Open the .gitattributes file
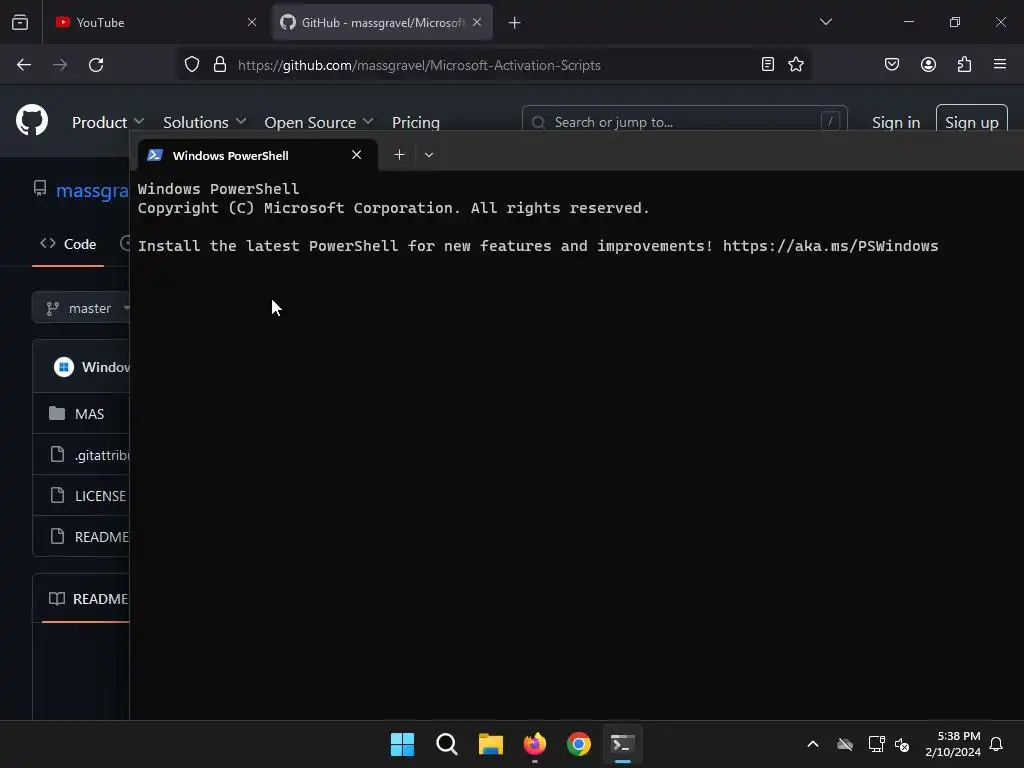This screenshot has height=768, width=1024. 102,455
